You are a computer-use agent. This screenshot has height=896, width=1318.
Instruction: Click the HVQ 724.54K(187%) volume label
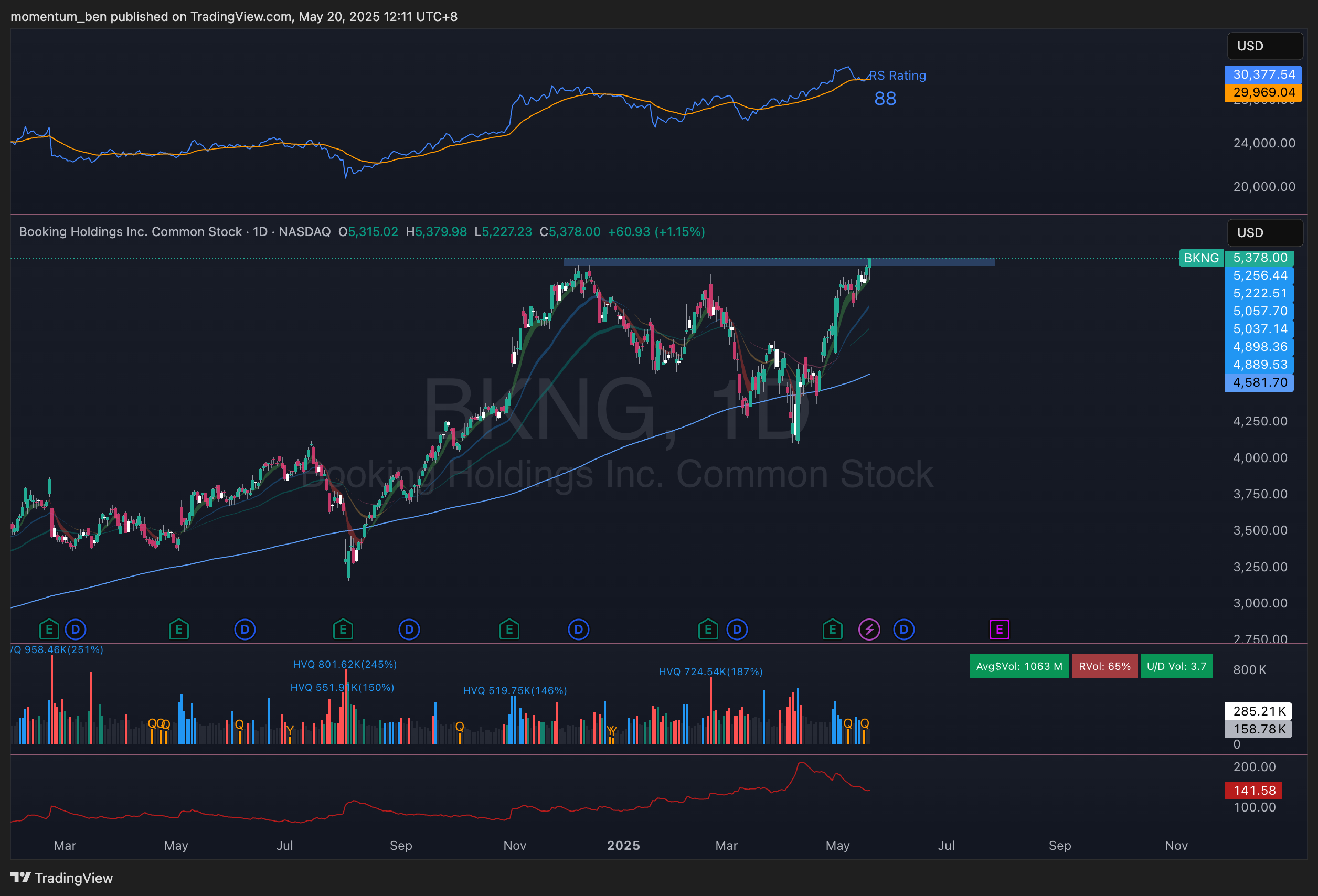[x=710, y=672]
